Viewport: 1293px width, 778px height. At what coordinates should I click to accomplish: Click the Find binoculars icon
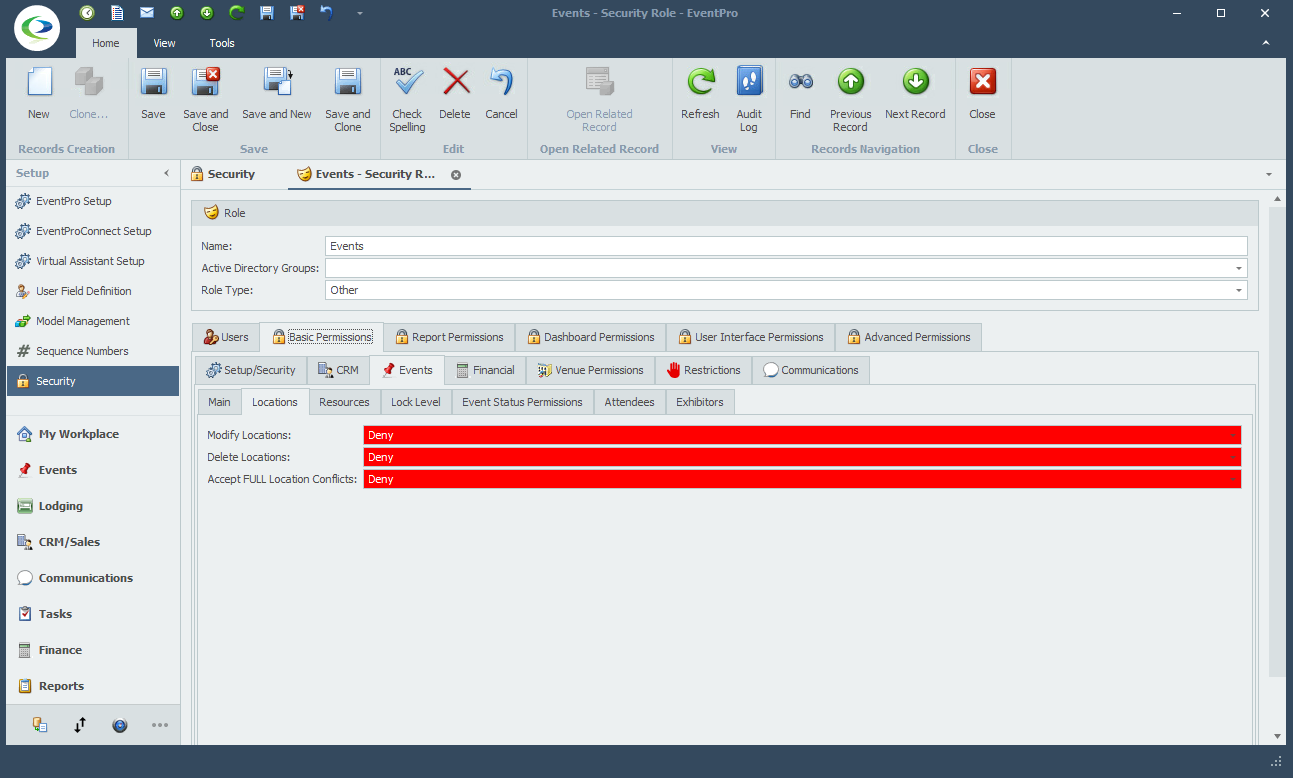pyautogui.click(x=800, y=82)
